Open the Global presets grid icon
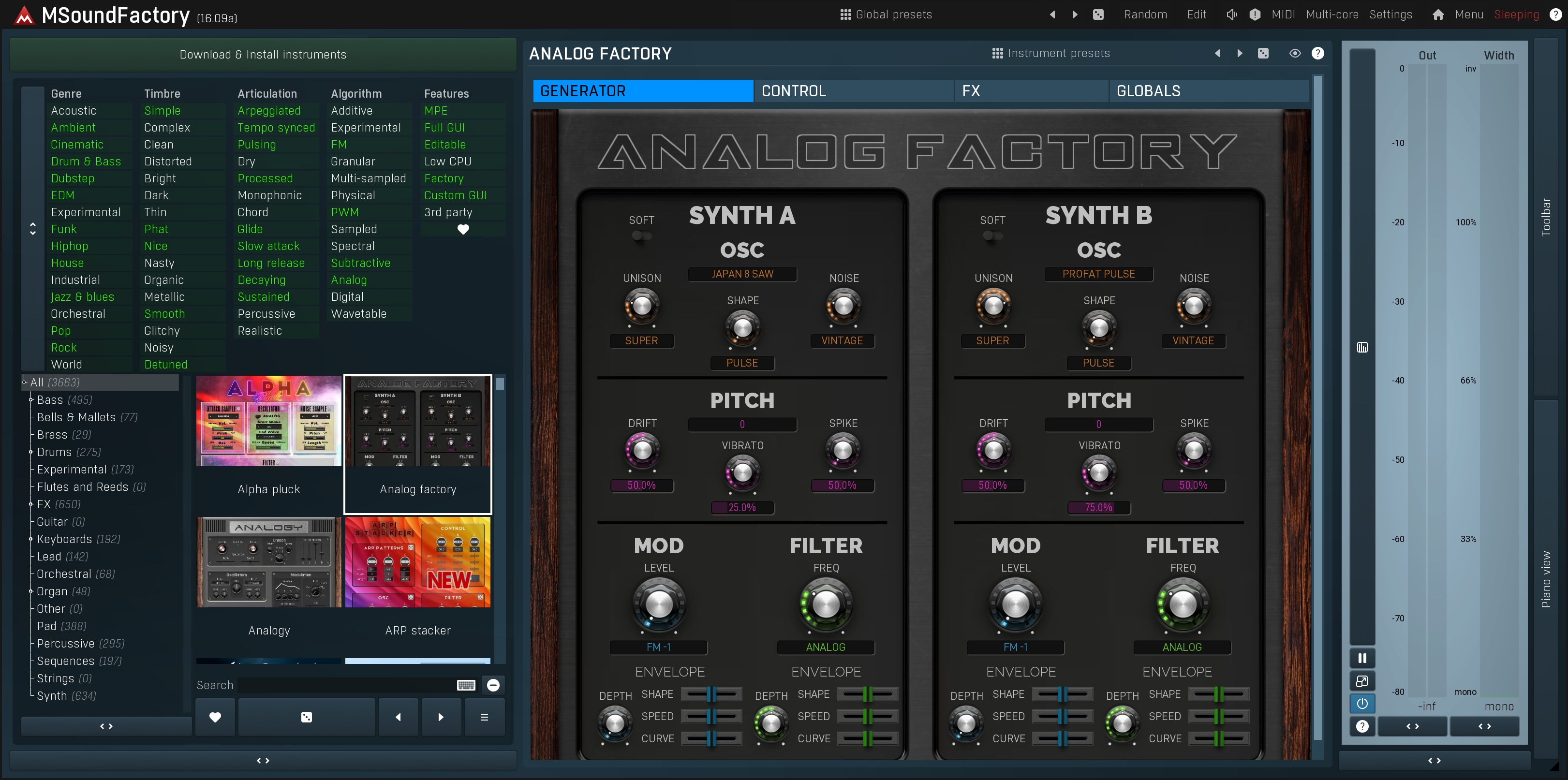1568x780 pixels. pyautogui.click(x=845, y=15)
